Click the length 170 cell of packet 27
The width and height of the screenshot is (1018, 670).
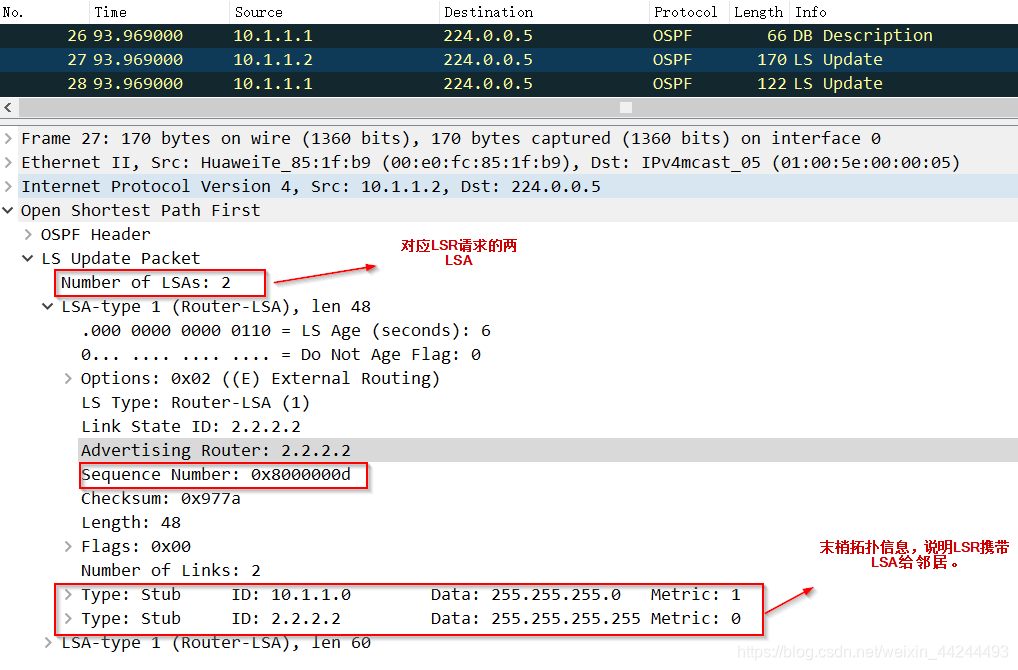[771, 60]
